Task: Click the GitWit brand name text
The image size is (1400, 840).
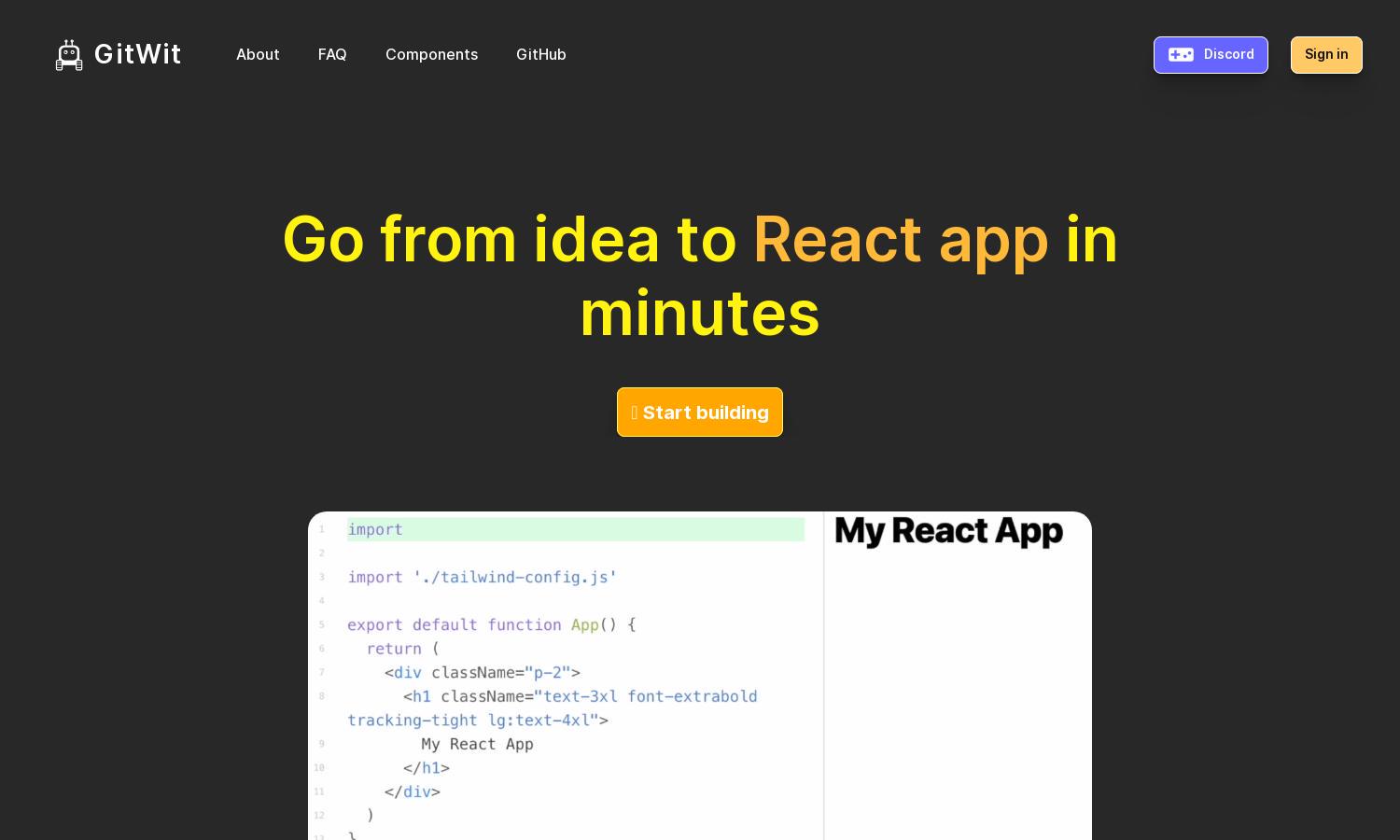Action: 138,54
